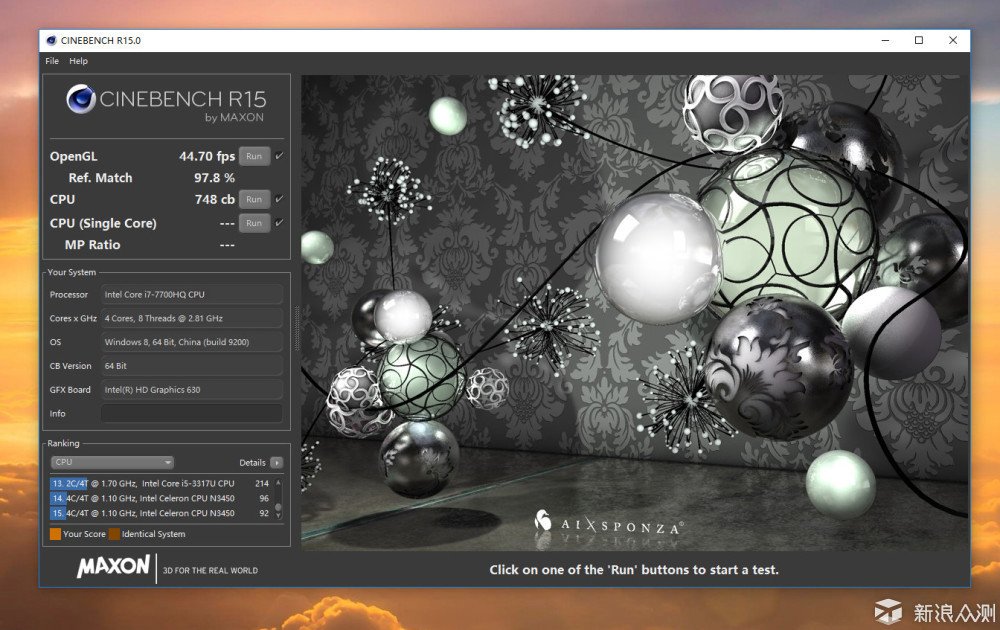Screen dimensions: 1000x630
Task: Select ranking row 15 Celeron N3450
Action: (161, 513)
